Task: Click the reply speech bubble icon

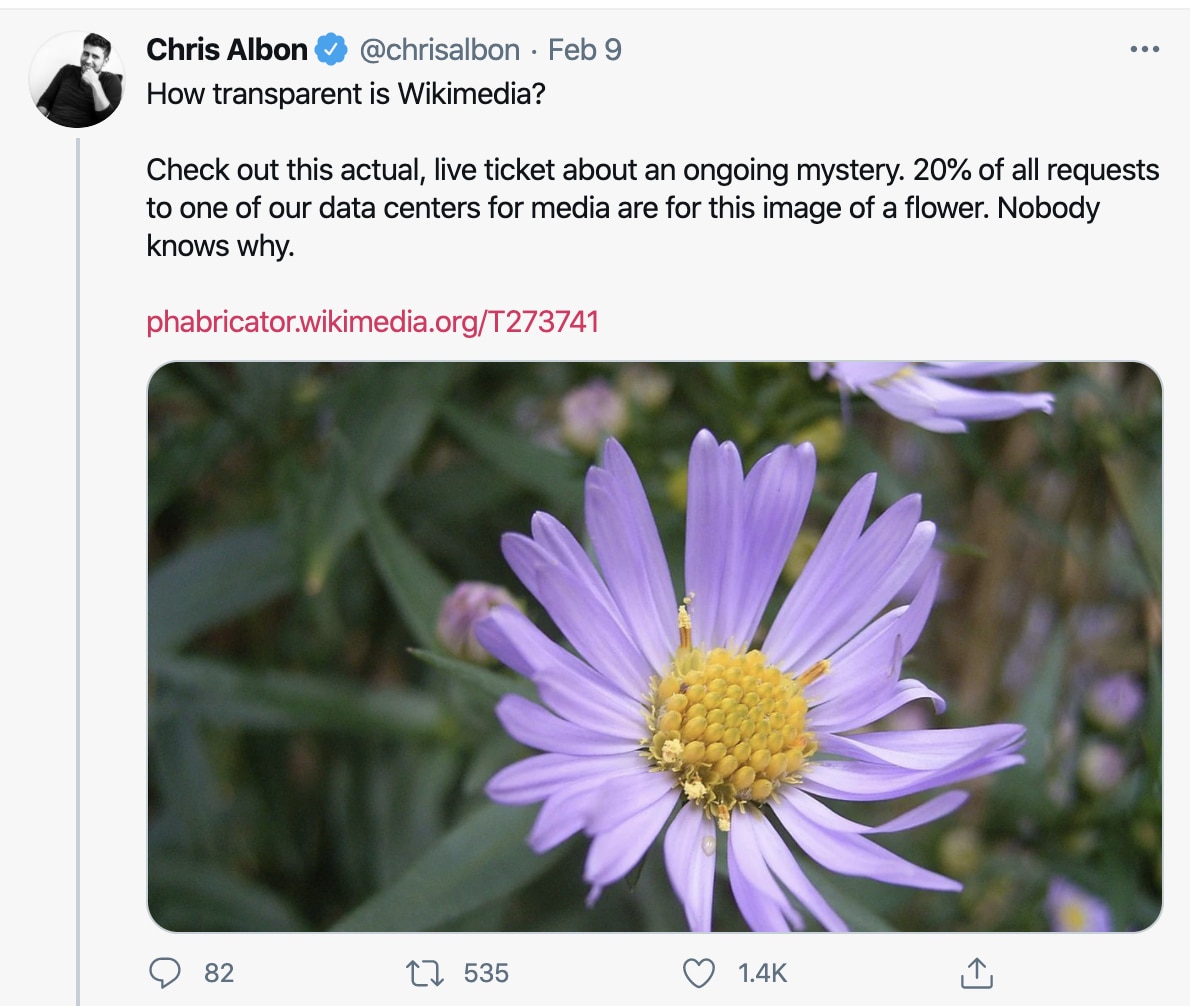Action: (165, 972)
